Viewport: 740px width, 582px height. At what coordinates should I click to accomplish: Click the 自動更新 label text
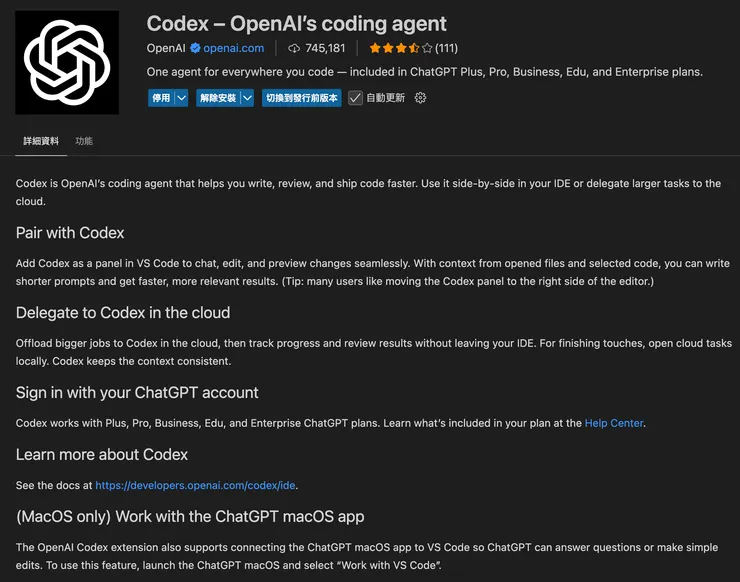[386, 98]
